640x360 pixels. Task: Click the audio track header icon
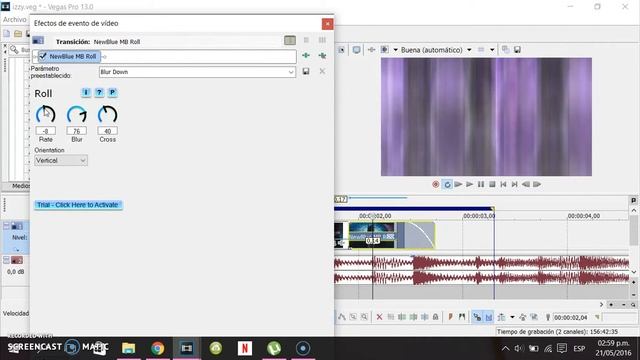pyautogui.click(x=17, y=260)
